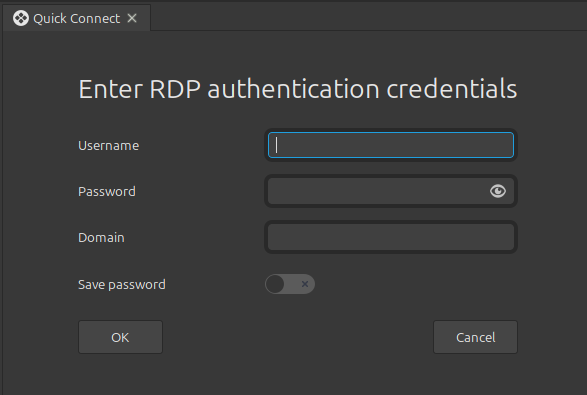The width and height of the screenshot is (587, 395).
Task: Click the RDP authentication credentials heading
Action: (298, 89)
